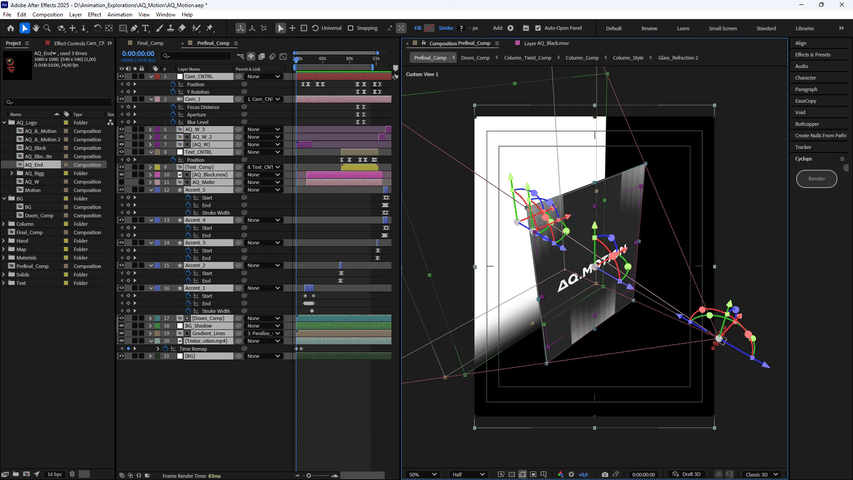This screenshot has height=480, width=853.
Task: Toggle visibility of Accent 5 layer
Action: [x=121, y=190]
